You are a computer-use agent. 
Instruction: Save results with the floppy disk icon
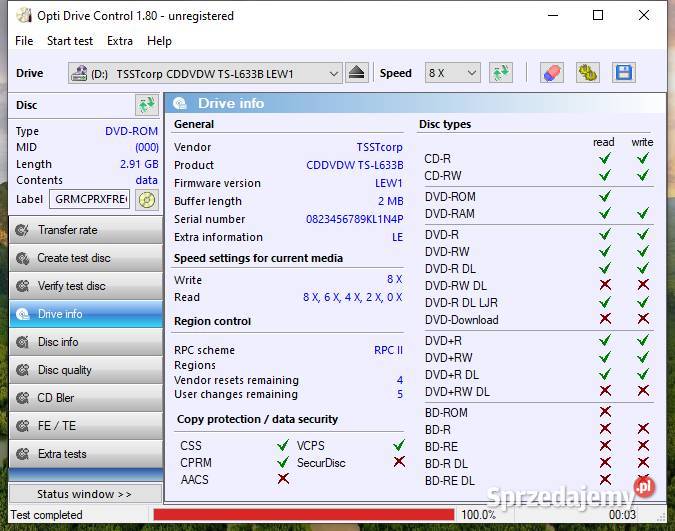[x=624, y=73]
